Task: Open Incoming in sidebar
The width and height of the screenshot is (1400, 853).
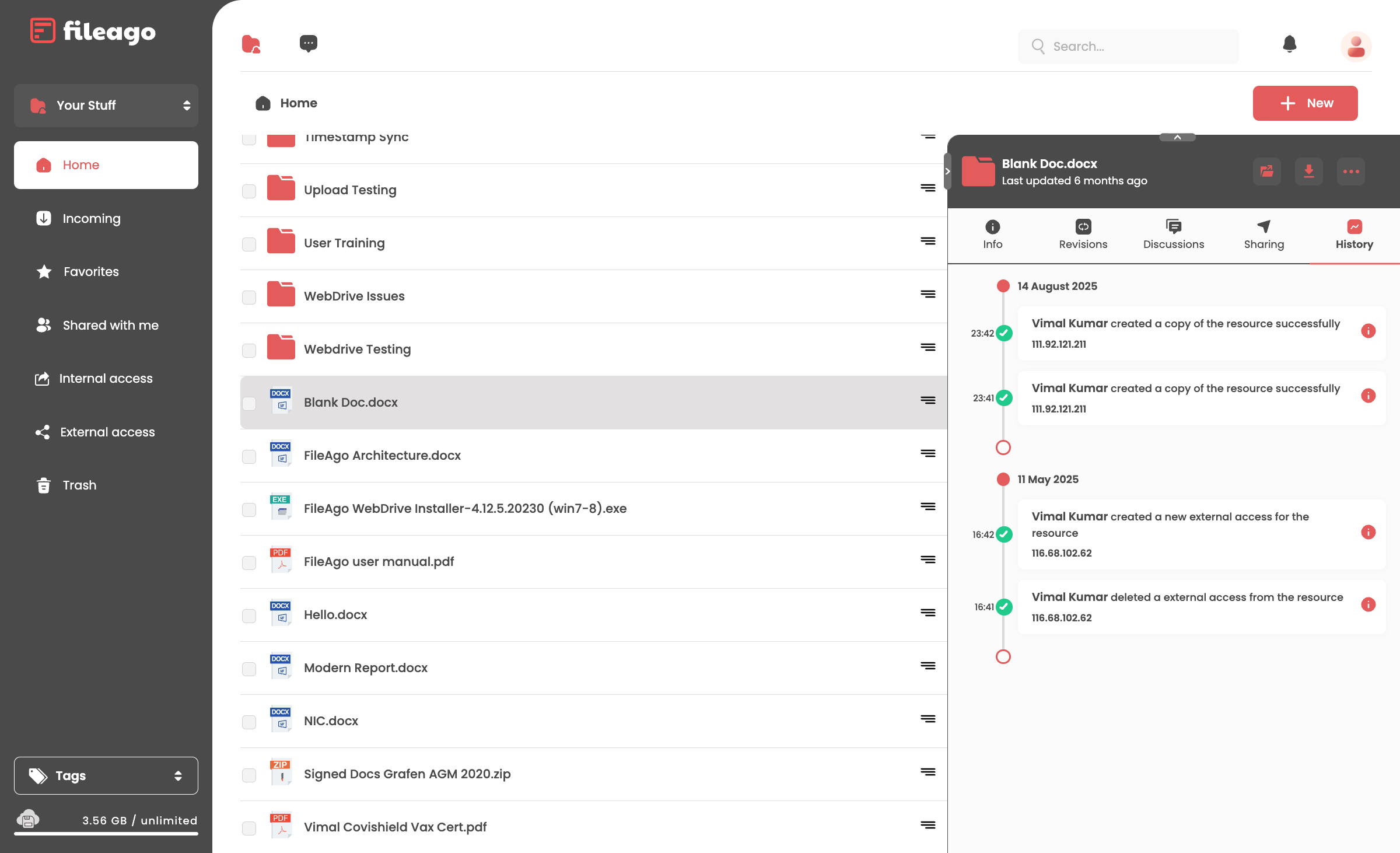Action: coord(106,218)
